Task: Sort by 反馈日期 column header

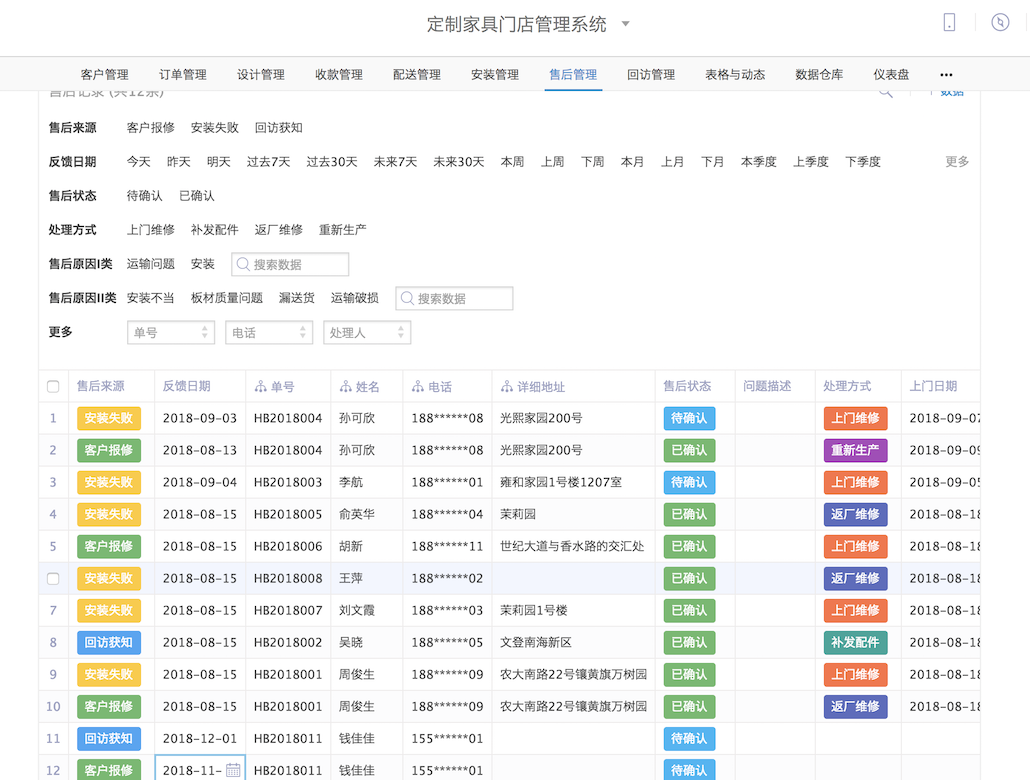Action: point(187,386)
